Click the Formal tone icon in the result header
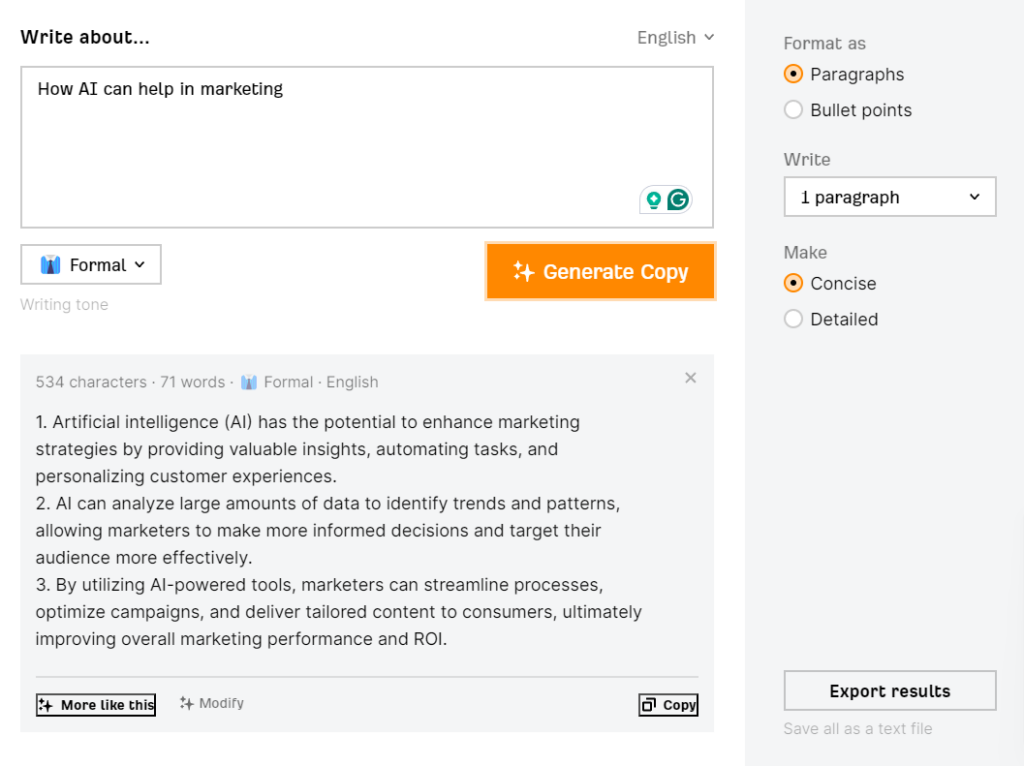 (249, 381)
